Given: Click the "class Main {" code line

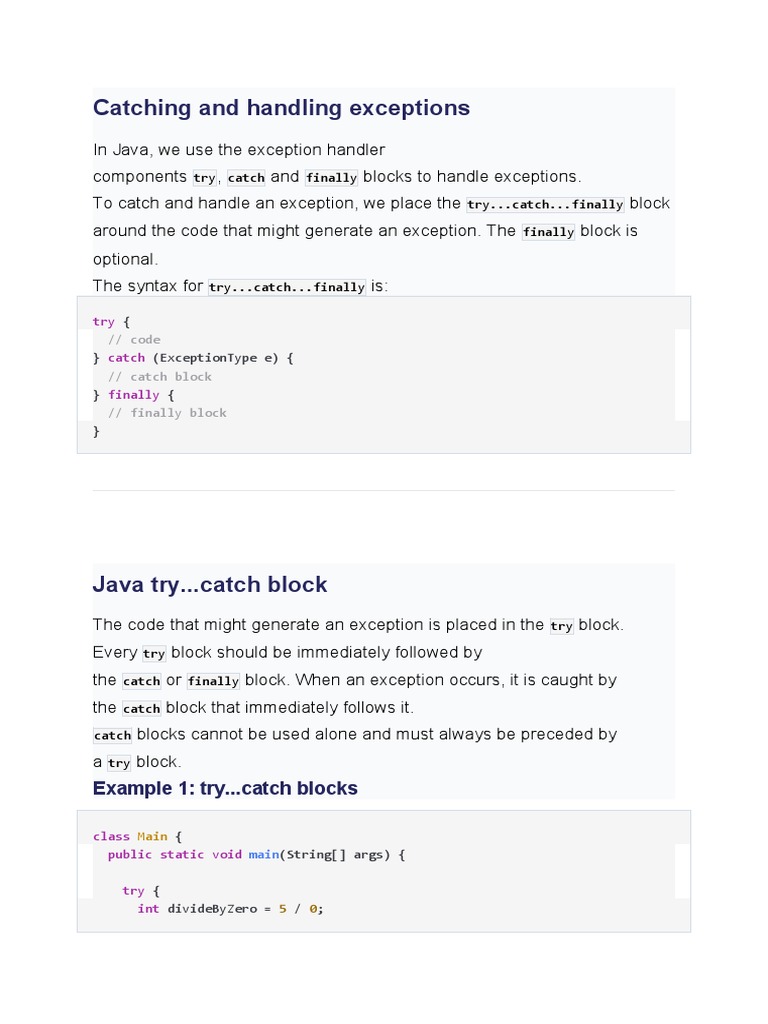Looking at the screenshot, I should click(137, 836).
